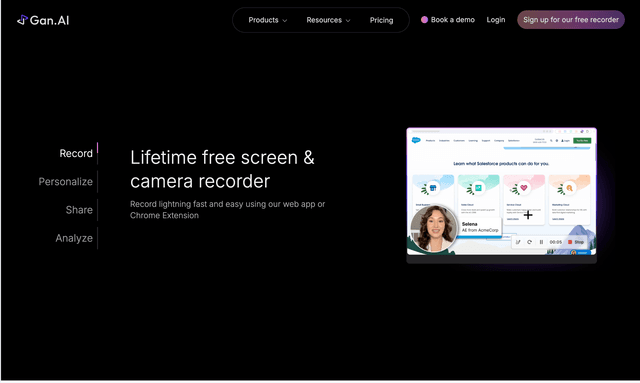Screen dimensions: 640x383
Task: Open the Pricing page
Action: point(381,20)
